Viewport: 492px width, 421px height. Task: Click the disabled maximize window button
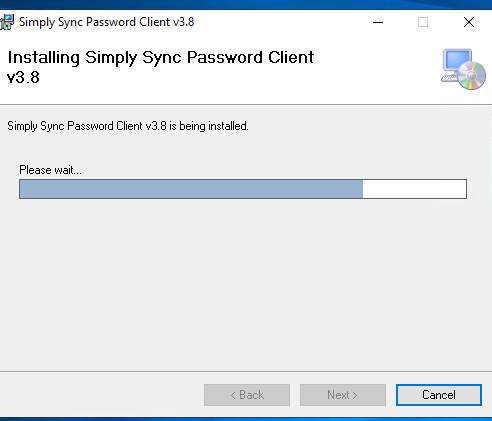pos(423,22)
